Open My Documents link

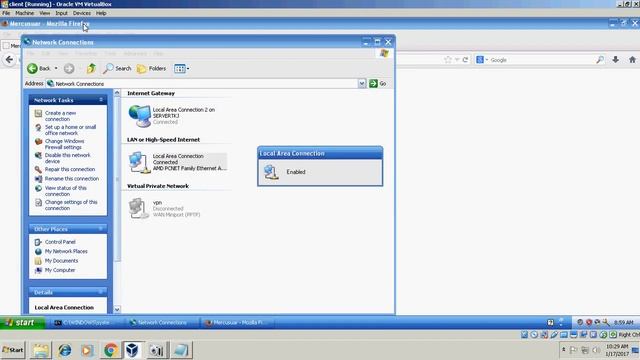click(61, 260)
